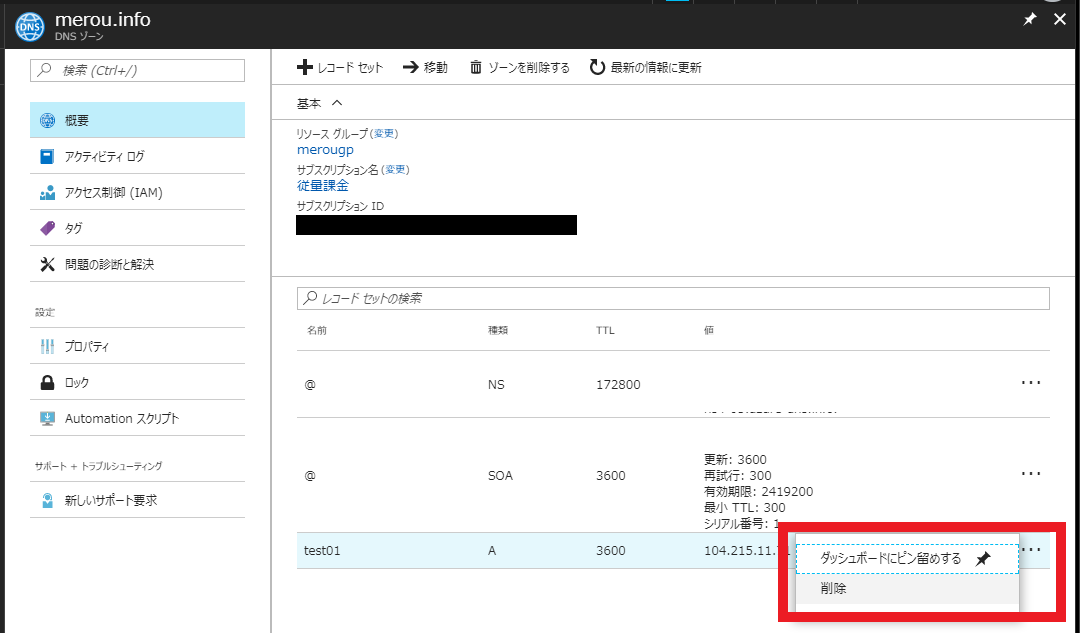Viewport: 1080px width, 633px height.
Task: Click the TTL column header
Action: coord(605,331)
